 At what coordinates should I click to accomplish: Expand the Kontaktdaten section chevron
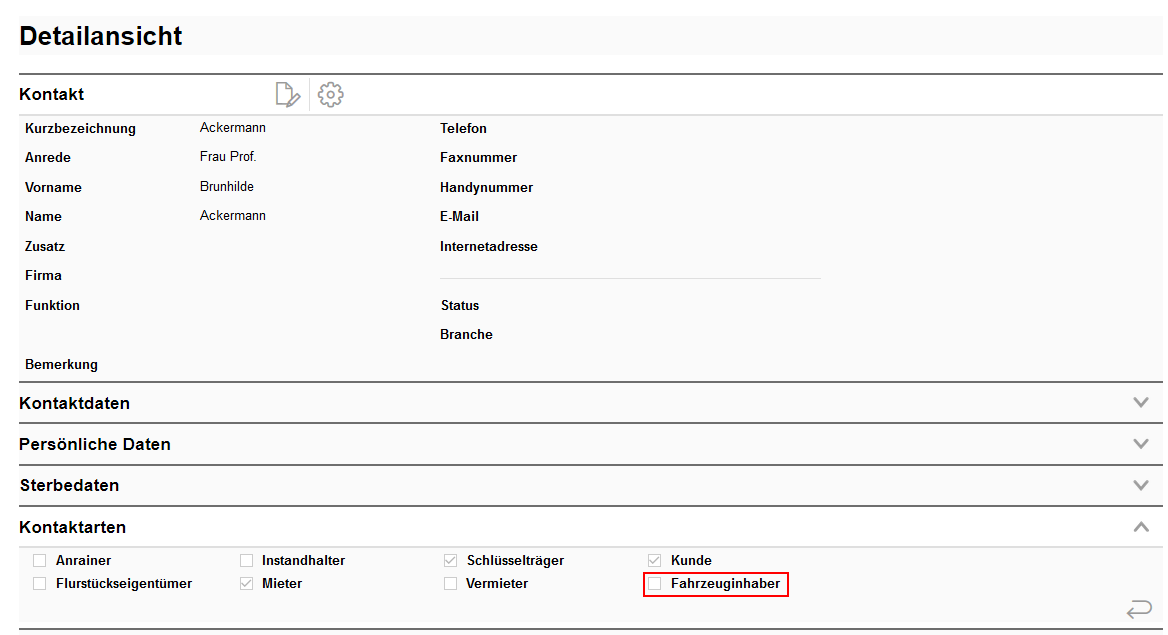[1141, 403]
